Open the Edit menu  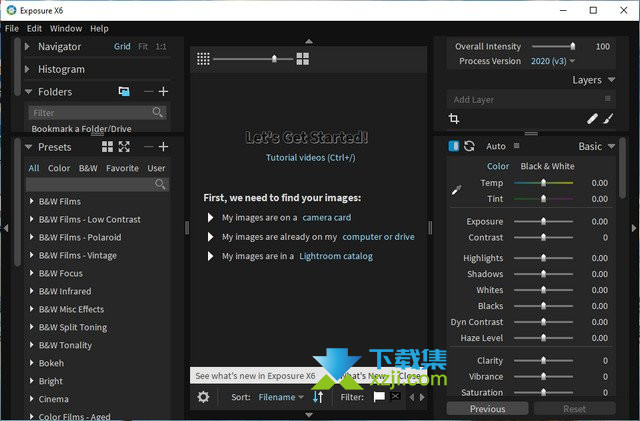point(34,29)
